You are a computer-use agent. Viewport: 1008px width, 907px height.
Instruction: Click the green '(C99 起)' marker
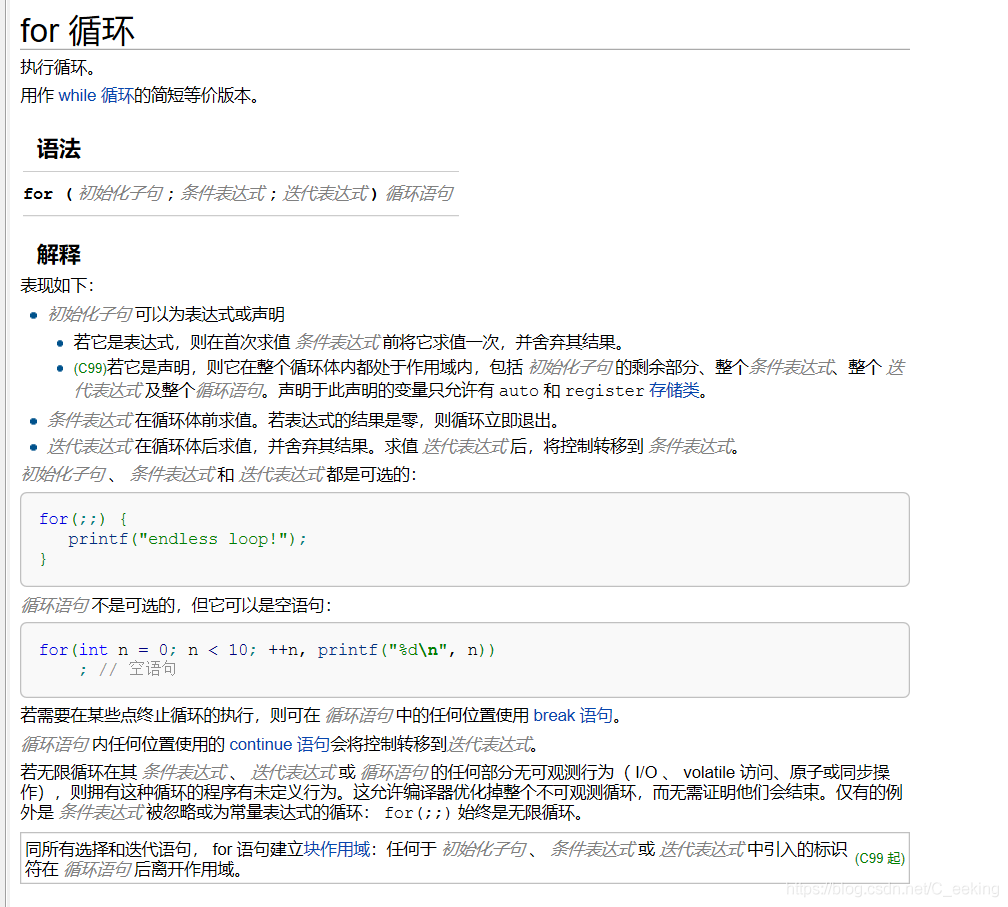[x=879, y=858]
